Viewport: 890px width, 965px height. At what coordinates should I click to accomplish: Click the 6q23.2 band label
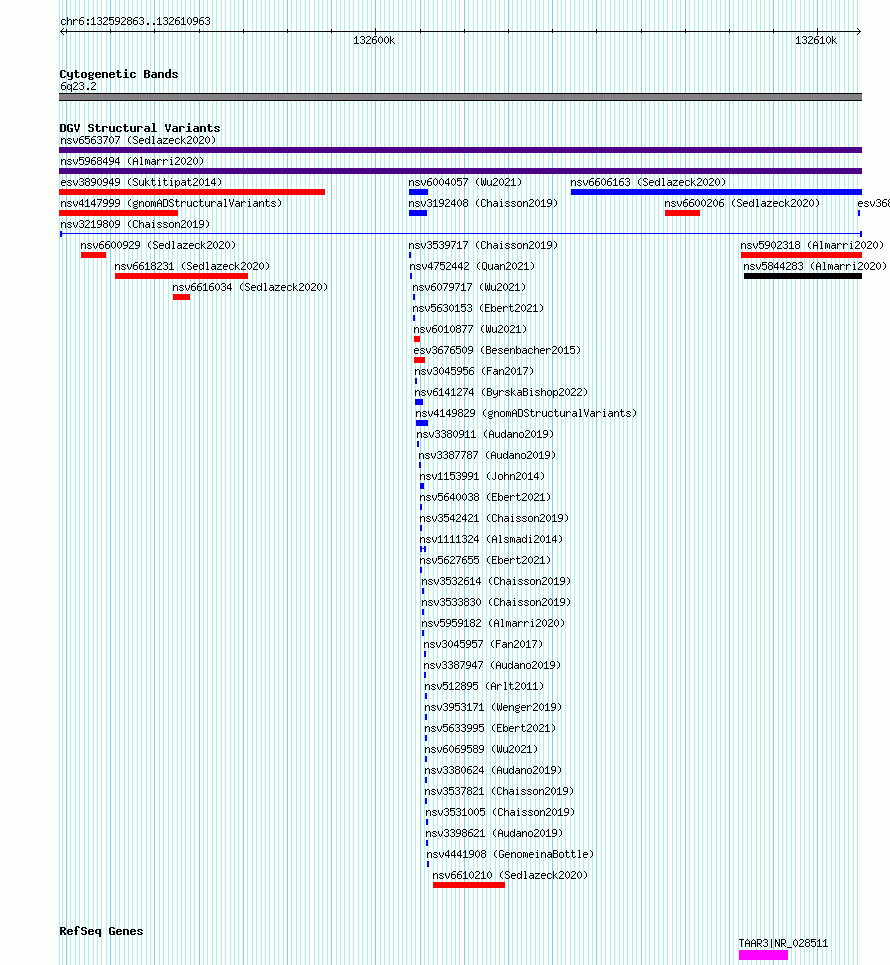pos(78,86)
